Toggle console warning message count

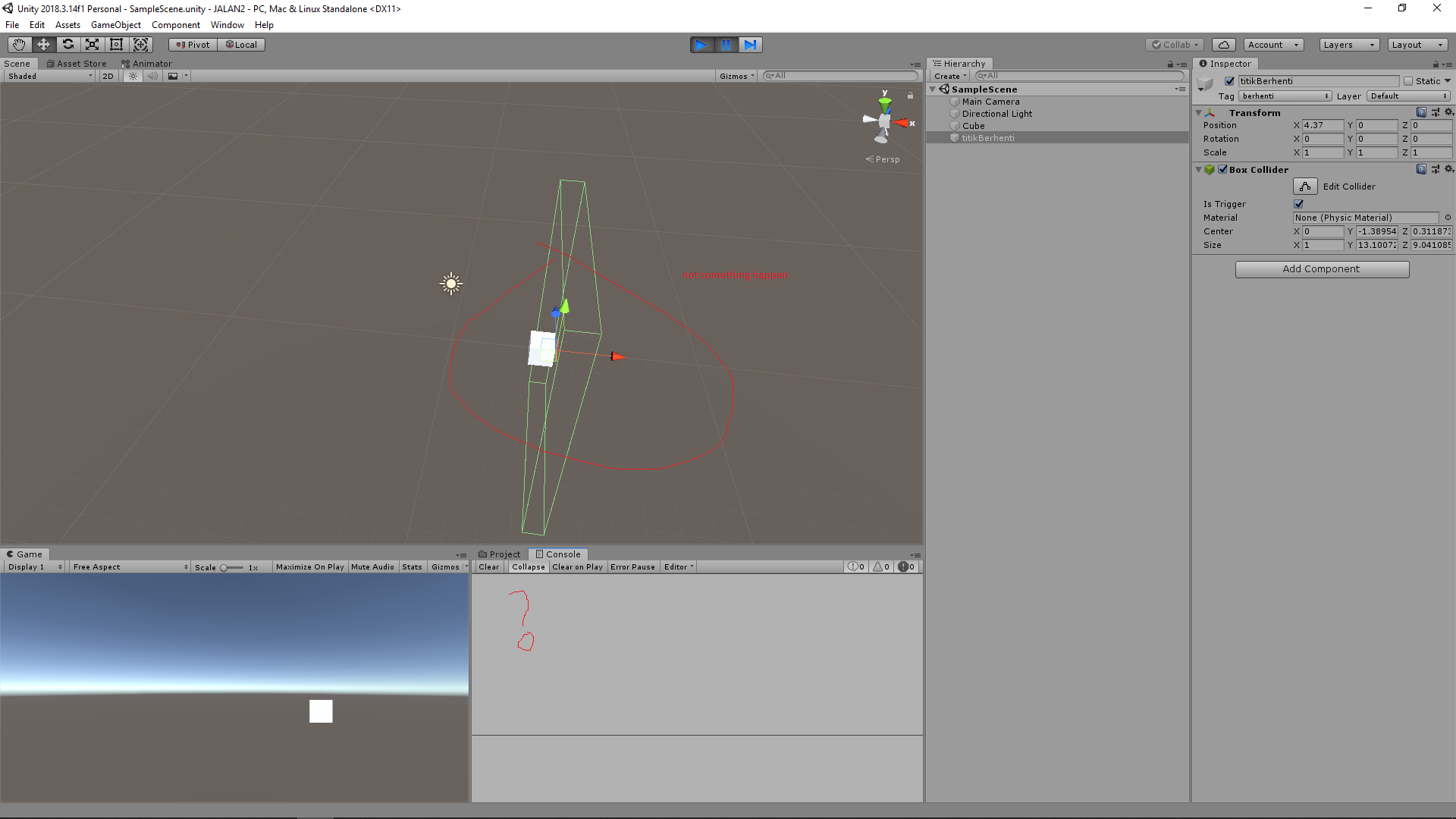881,566
